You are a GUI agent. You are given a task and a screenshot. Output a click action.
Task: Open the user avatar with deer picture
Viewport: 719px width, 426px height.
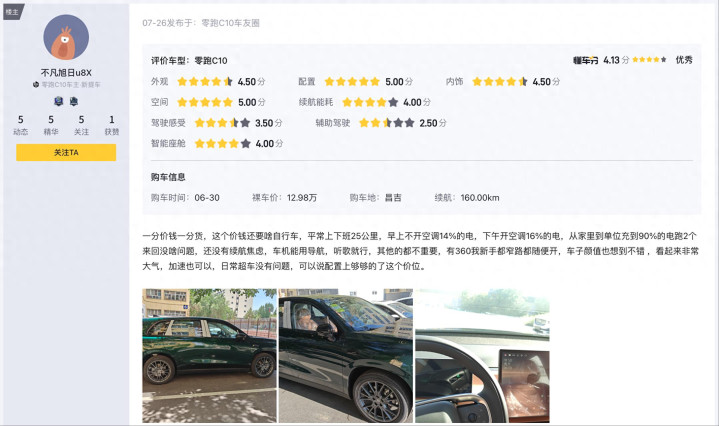click(66, 37)
